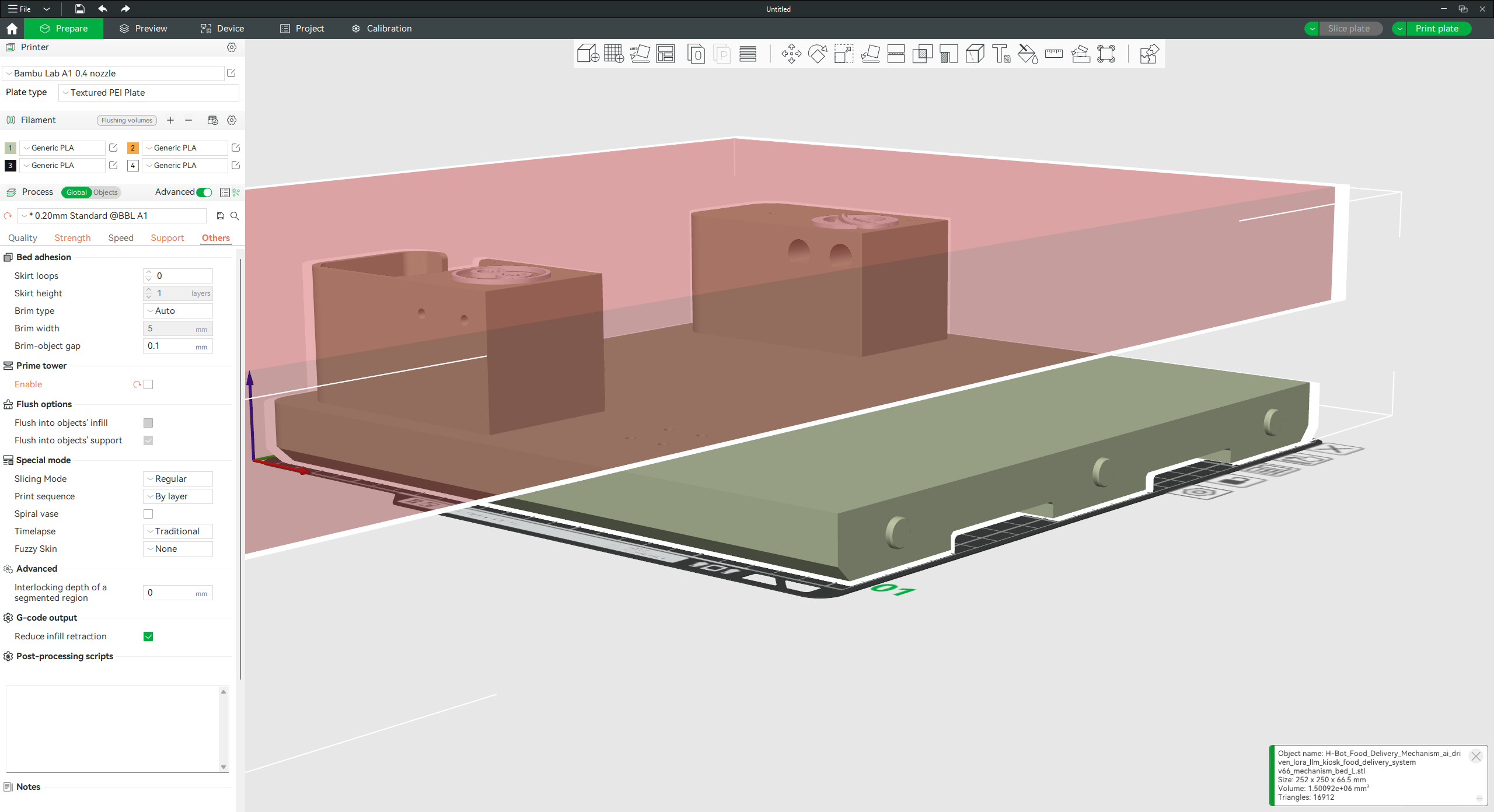1494x812 pixels.
Task: Click the orange filament 2 color swatch
Action: click(132, 148)
